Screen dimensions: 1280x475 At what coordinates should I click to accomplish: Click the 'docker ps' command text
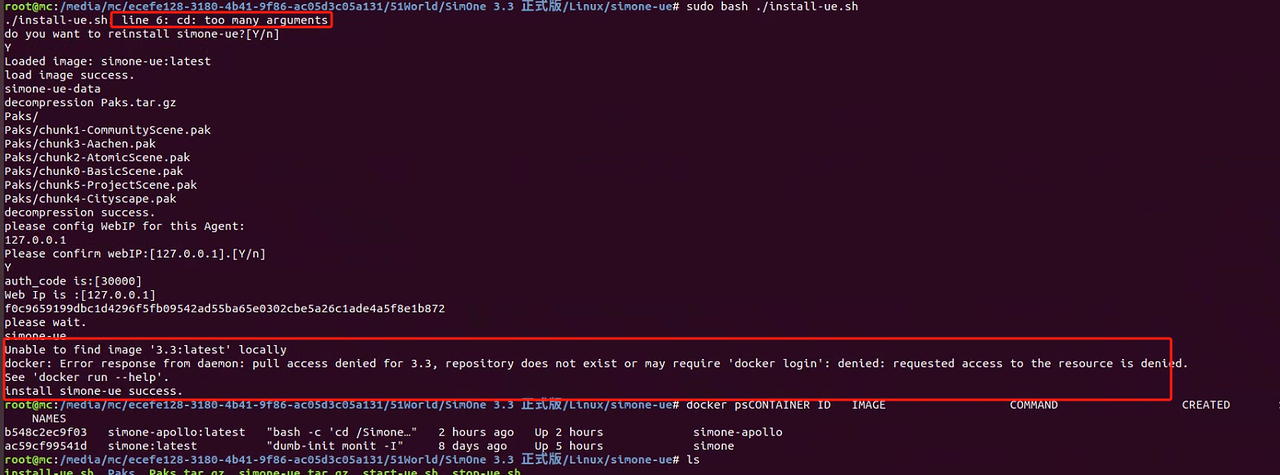[x=718, y=405]
